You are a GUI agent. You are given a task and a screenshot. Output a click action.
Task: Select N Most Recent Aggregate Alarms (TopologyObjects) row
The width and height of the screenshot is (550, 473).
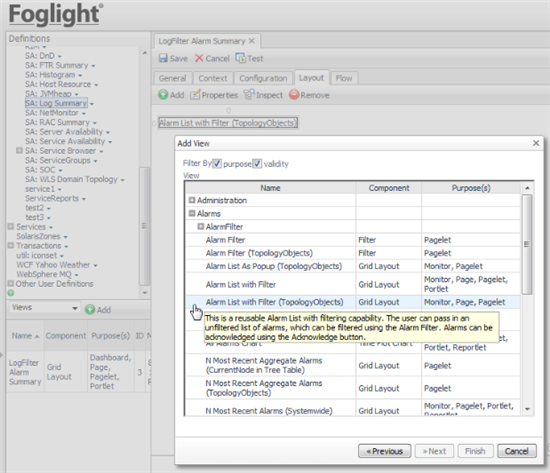point(353,388)
